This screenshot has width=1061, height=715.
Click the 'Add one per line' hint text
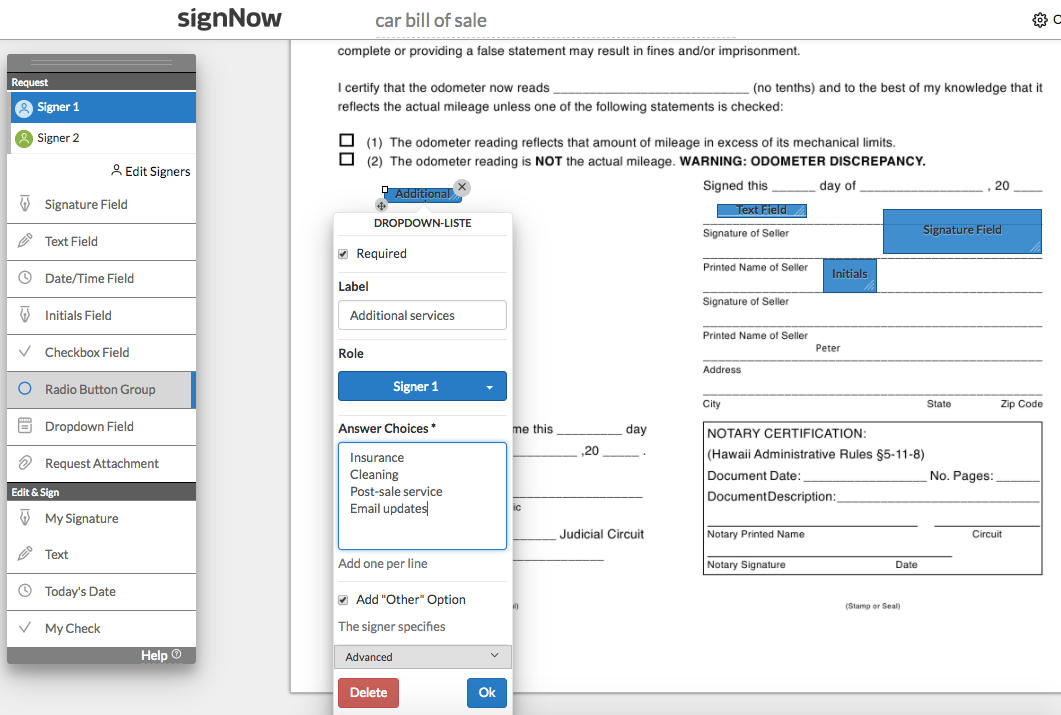point(382,563)
